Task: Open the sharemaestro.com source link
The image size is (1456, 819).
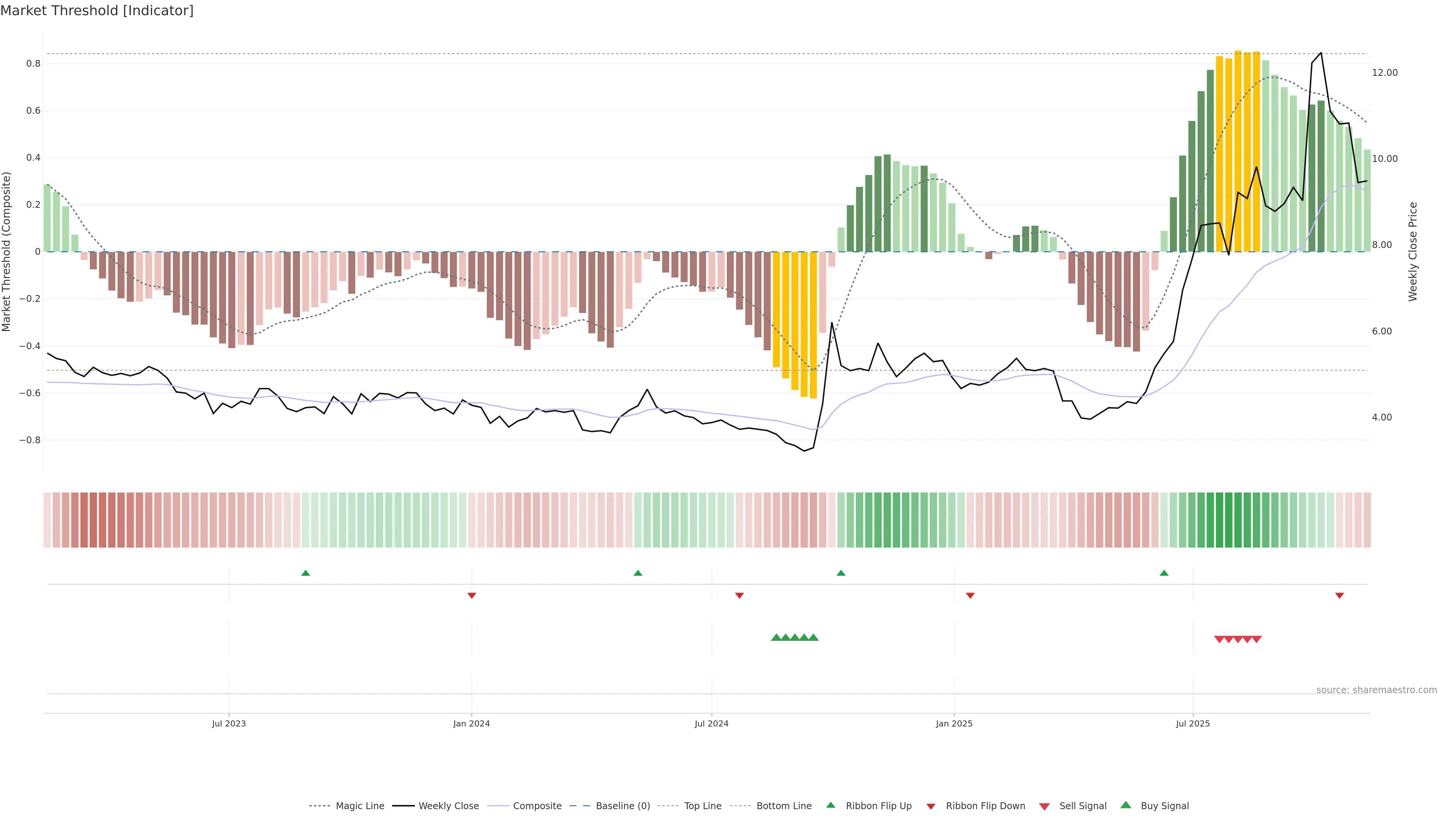Action: click(1376, 690)
